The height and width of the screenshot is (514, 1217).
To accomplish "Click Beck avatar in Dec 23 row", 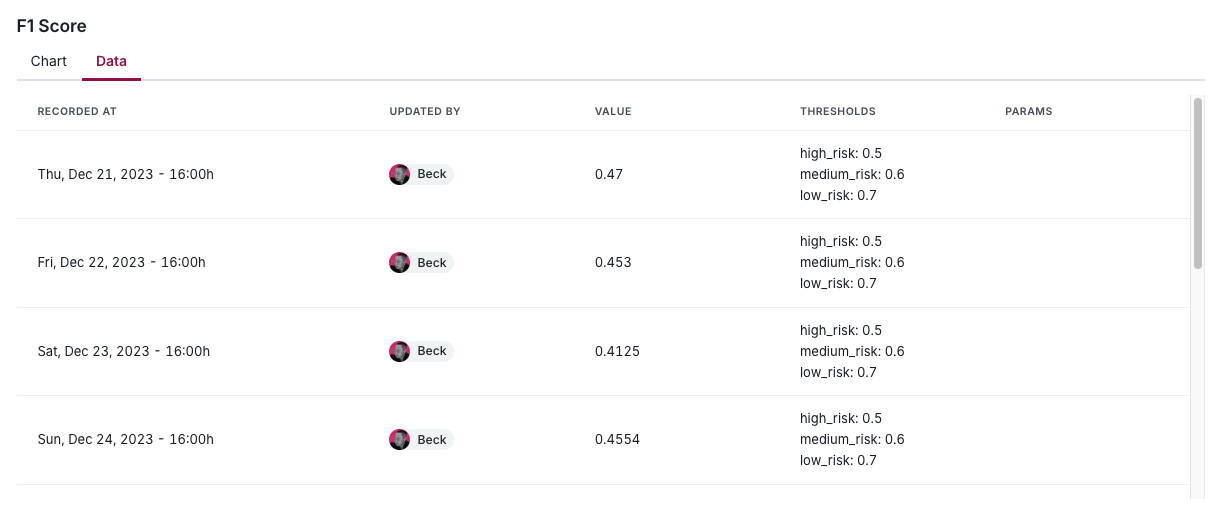I will [400, 351].
